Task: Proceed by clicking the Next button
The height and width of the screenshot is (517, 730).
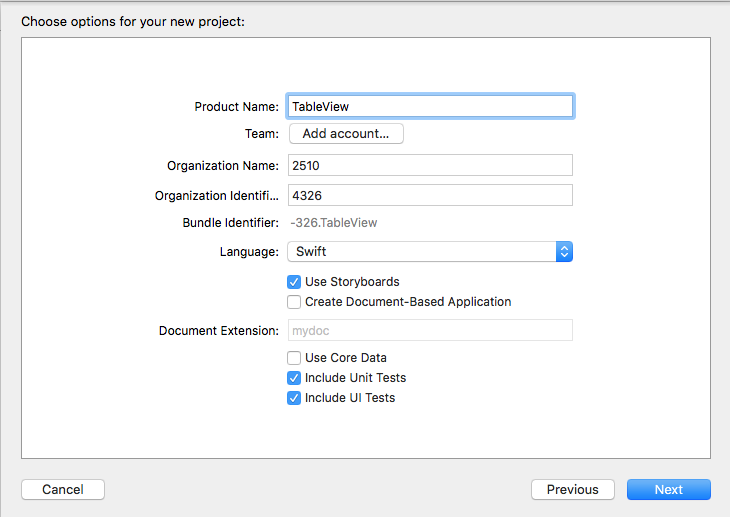Action: coord(668,490)
